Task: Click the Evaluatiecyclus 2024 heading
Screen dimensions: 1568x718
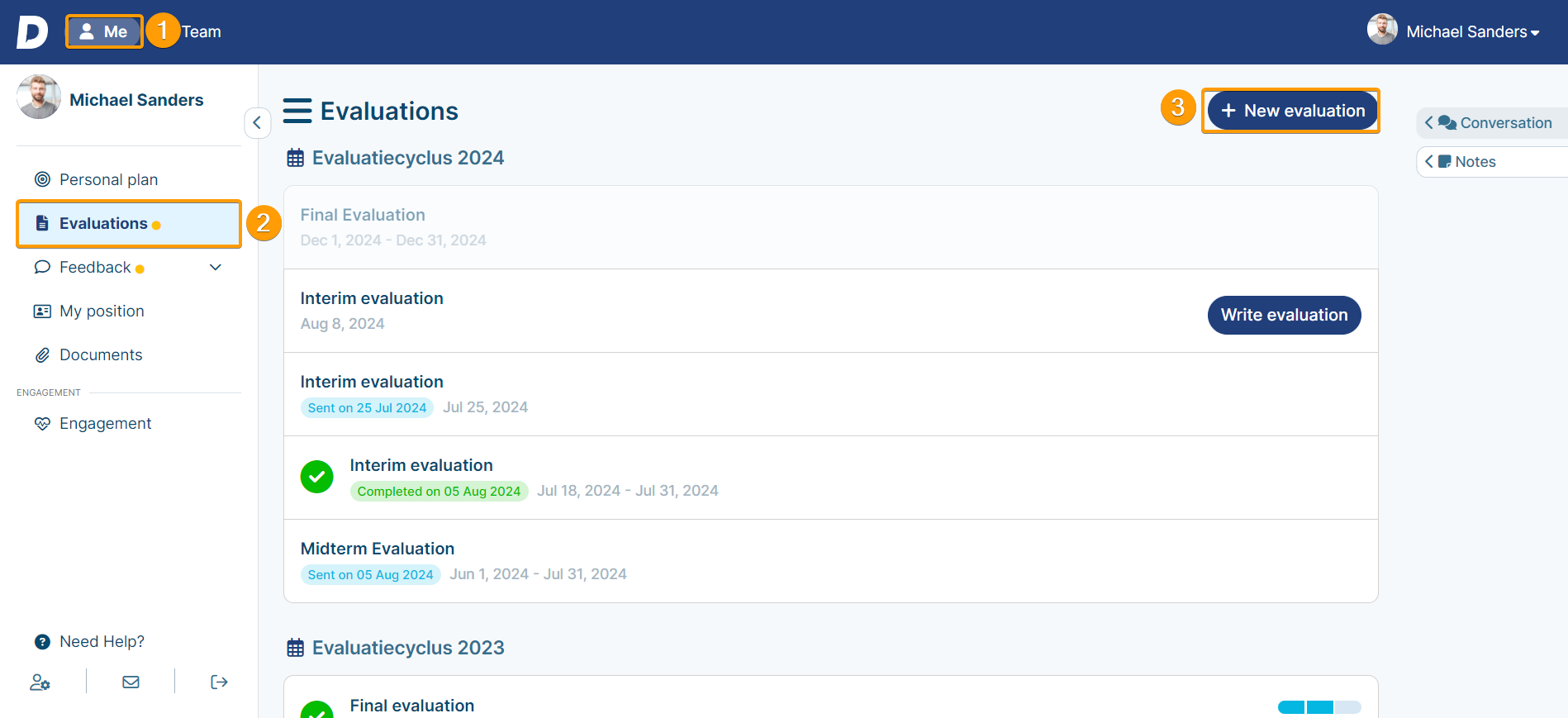Action: (x=408, y=158)
